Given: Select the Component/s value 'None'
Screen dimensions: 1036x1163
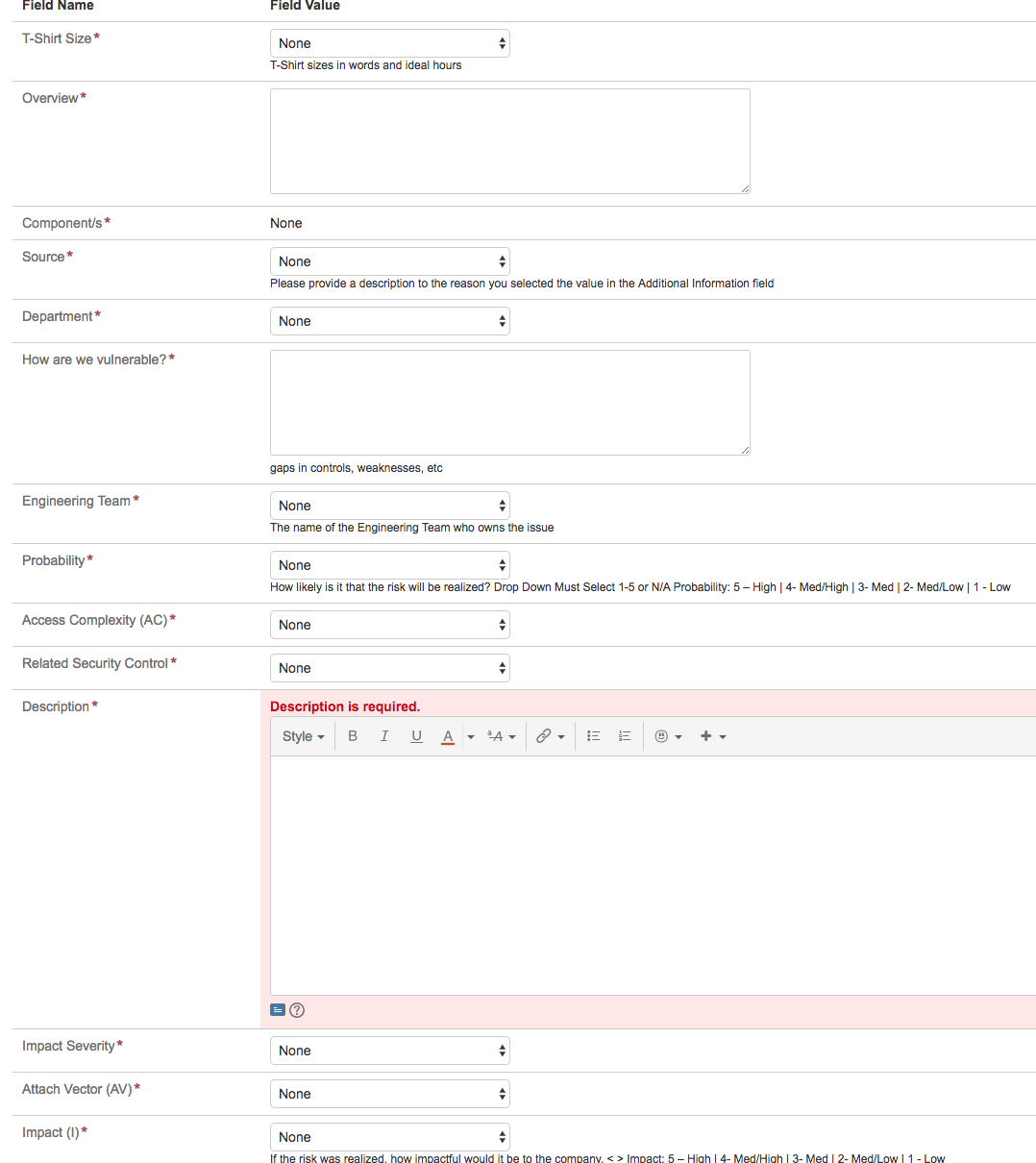Looking at the screenshot, I should coord(286,223).
